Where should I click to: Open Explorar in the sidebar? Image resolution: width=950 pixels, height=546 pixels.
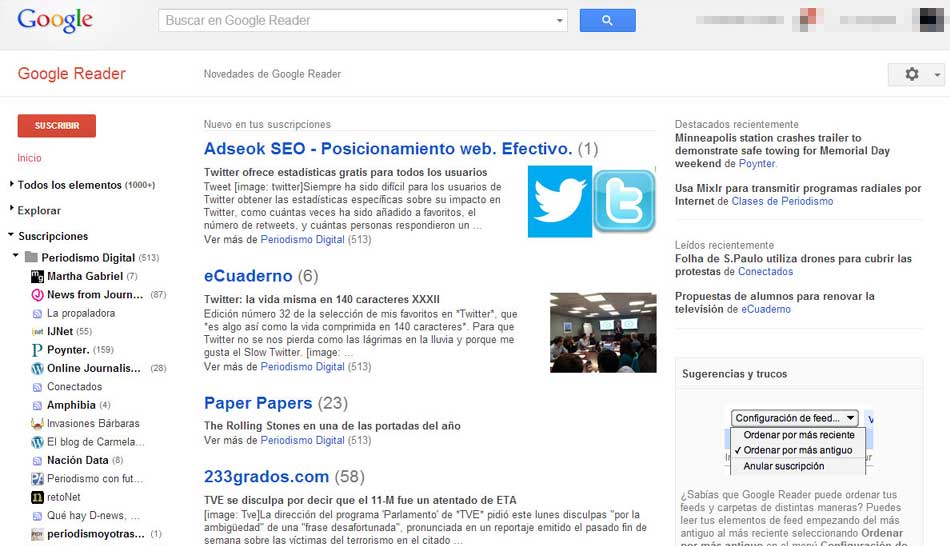coord(39,211)
